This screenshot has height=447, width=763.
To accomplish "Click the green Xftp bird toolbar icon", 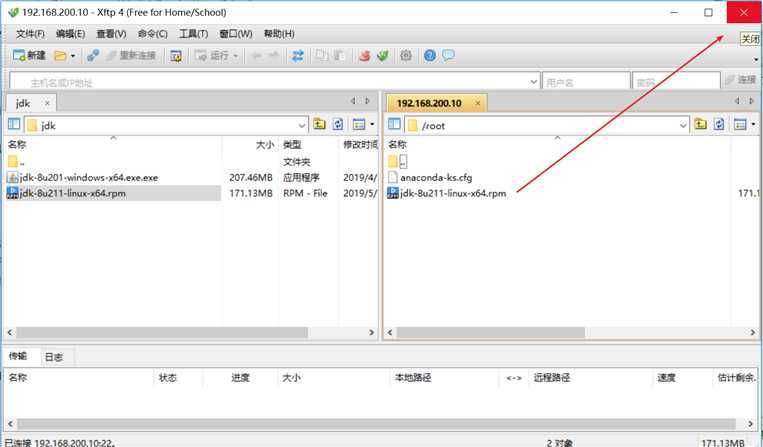I will point(383,56).
